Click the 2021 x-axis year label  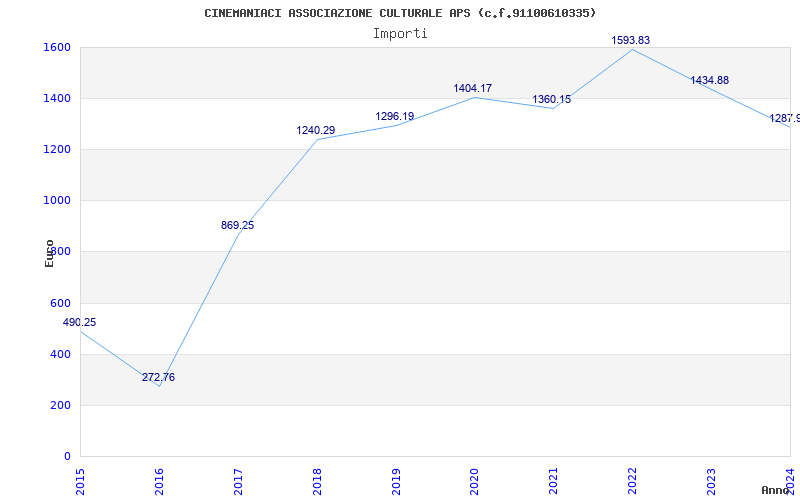coord(554,481)
